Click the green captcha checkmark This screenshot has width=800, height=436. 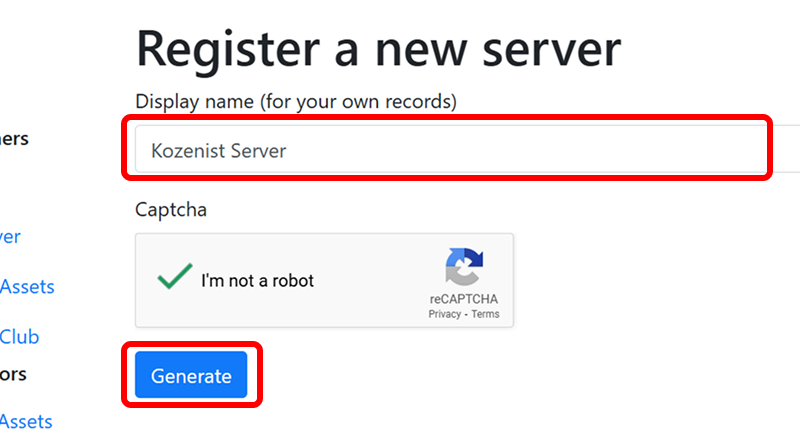click(175, 276)
